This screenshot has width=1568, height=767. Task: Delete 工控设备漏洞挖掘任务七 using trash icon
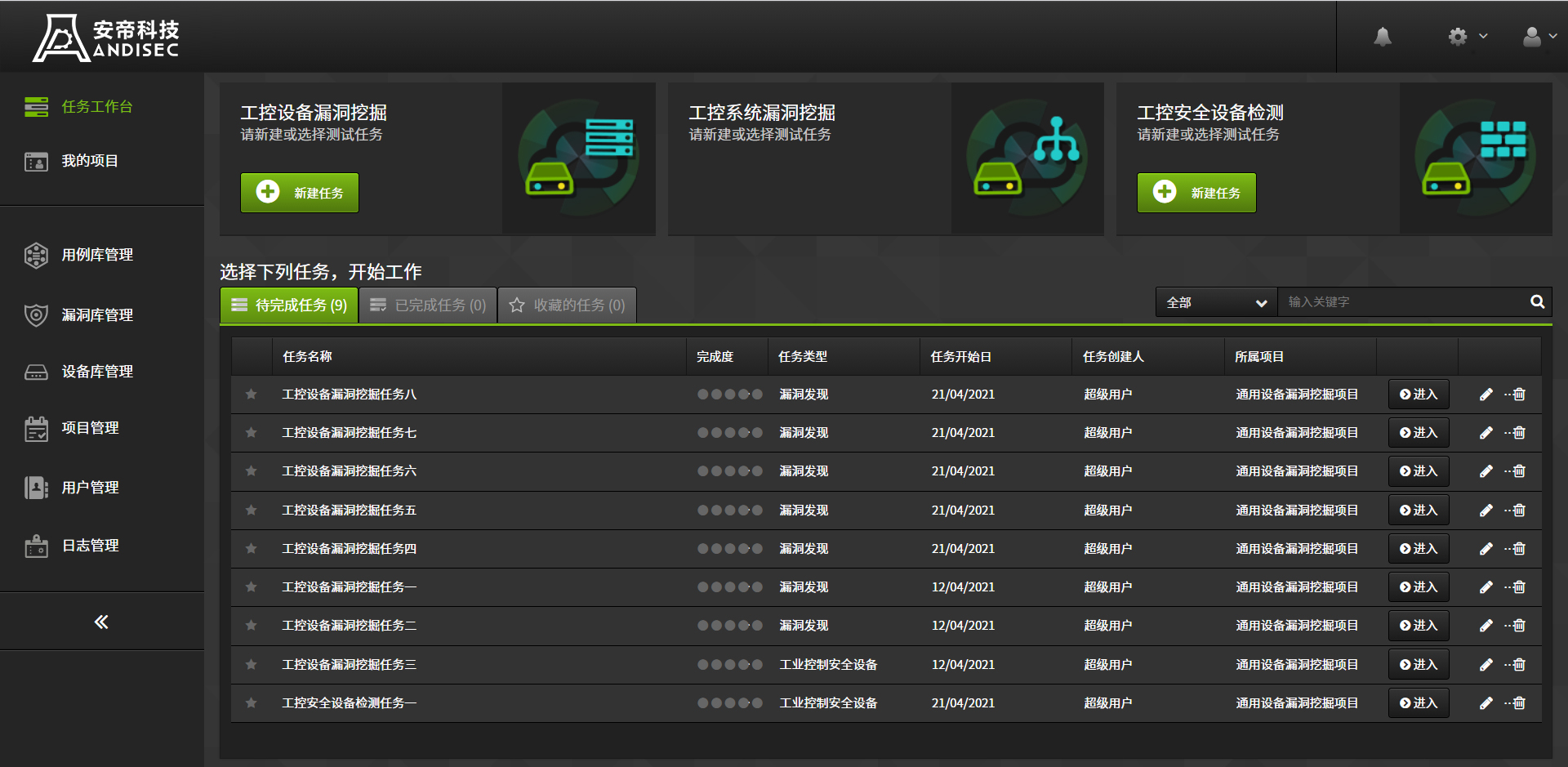click(x=1518, y=433)
